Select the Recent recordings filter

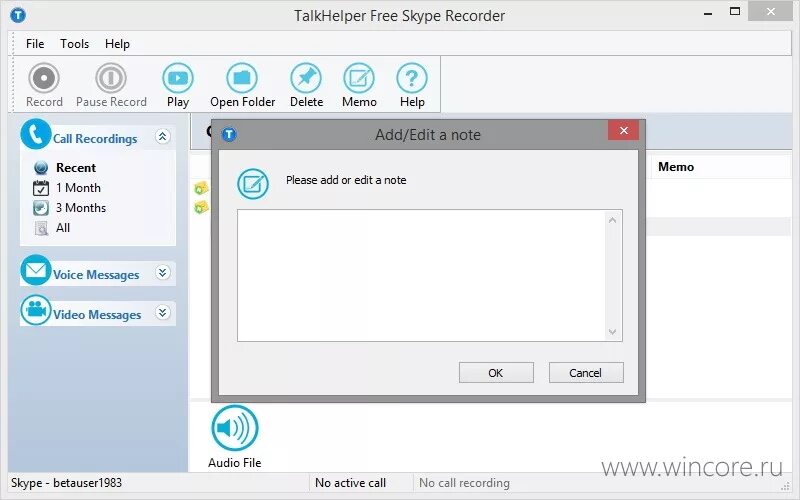point(76,167)
